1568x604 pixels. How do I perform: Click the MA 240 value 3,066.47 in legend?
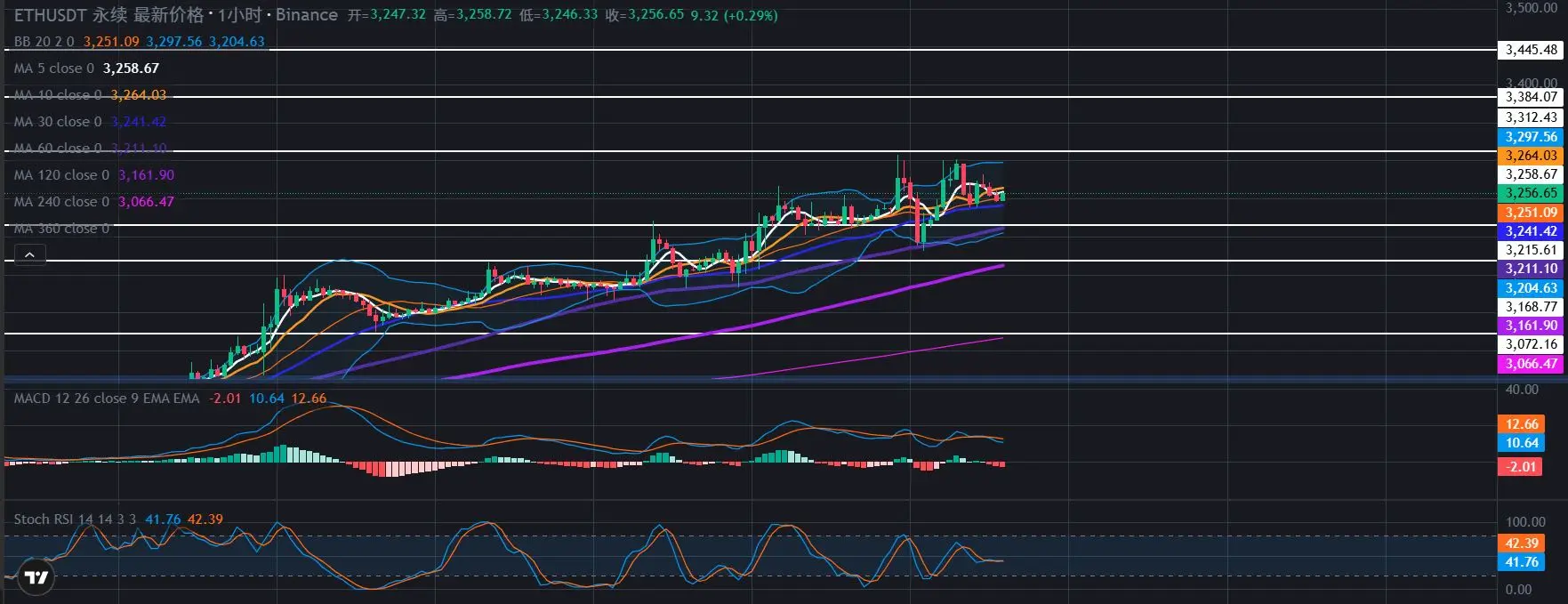pos(146,202)
